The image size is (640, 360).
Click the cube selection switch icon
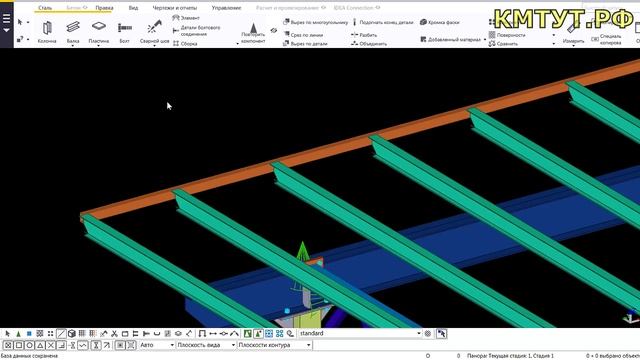coord(72,334)
